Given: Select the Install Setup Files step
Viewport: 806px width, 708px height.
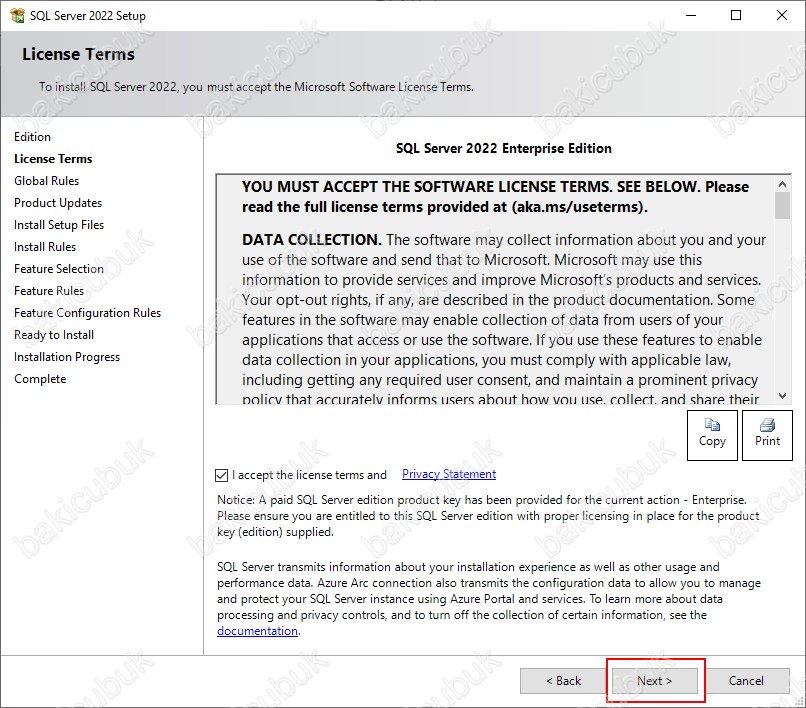Looking at the screenshot, I should [x=59, y=225].
